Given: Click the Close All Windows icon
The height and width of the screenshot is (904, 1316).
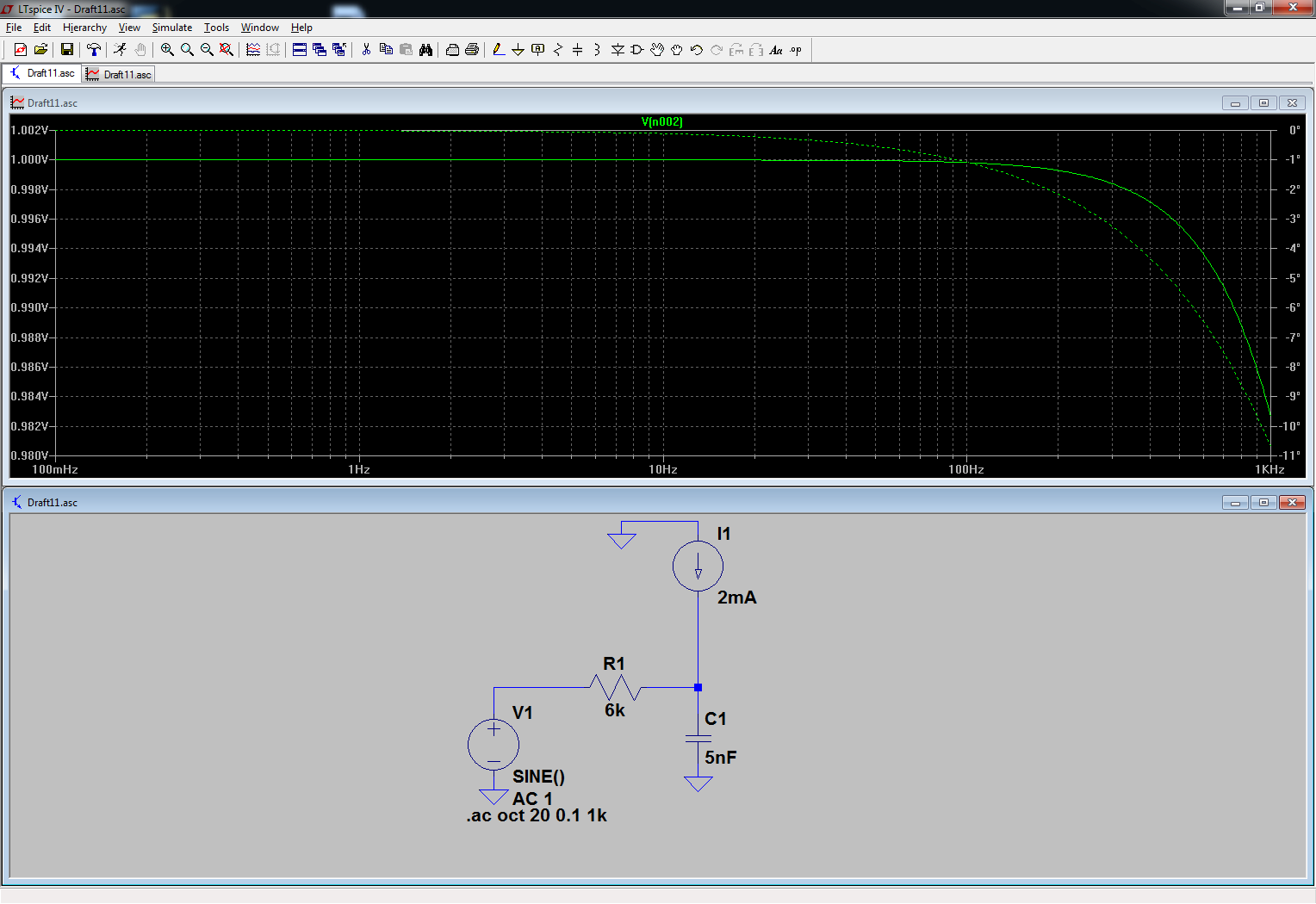Looking at the screenshot, I should [x=339, y=50].
